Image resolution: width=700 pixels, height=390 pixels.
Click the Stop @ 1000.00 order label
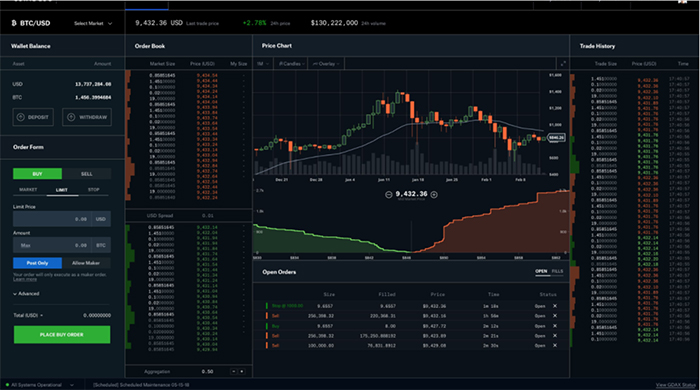[x=287, y=306]
